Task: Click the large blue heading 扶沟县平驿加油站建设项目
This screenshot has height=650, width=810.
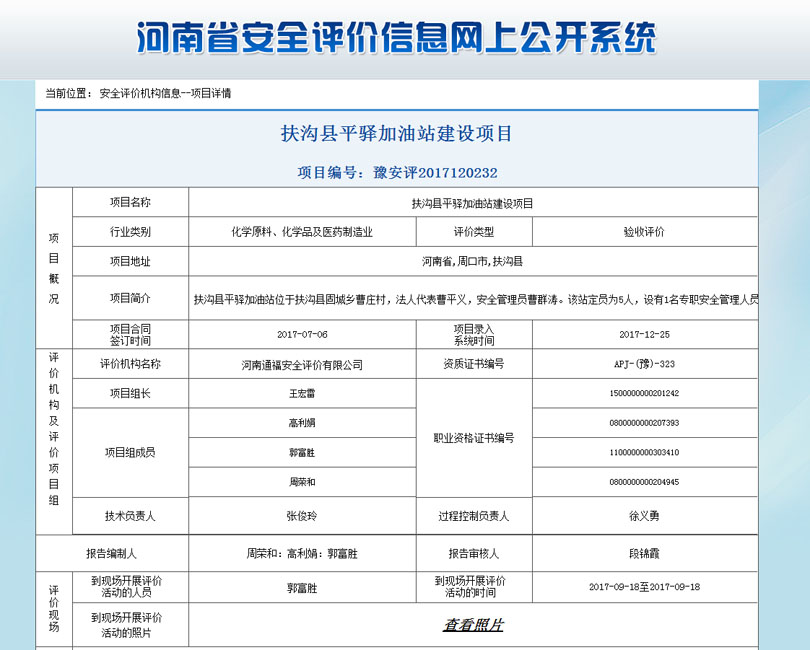Action: tap(396, 133)
